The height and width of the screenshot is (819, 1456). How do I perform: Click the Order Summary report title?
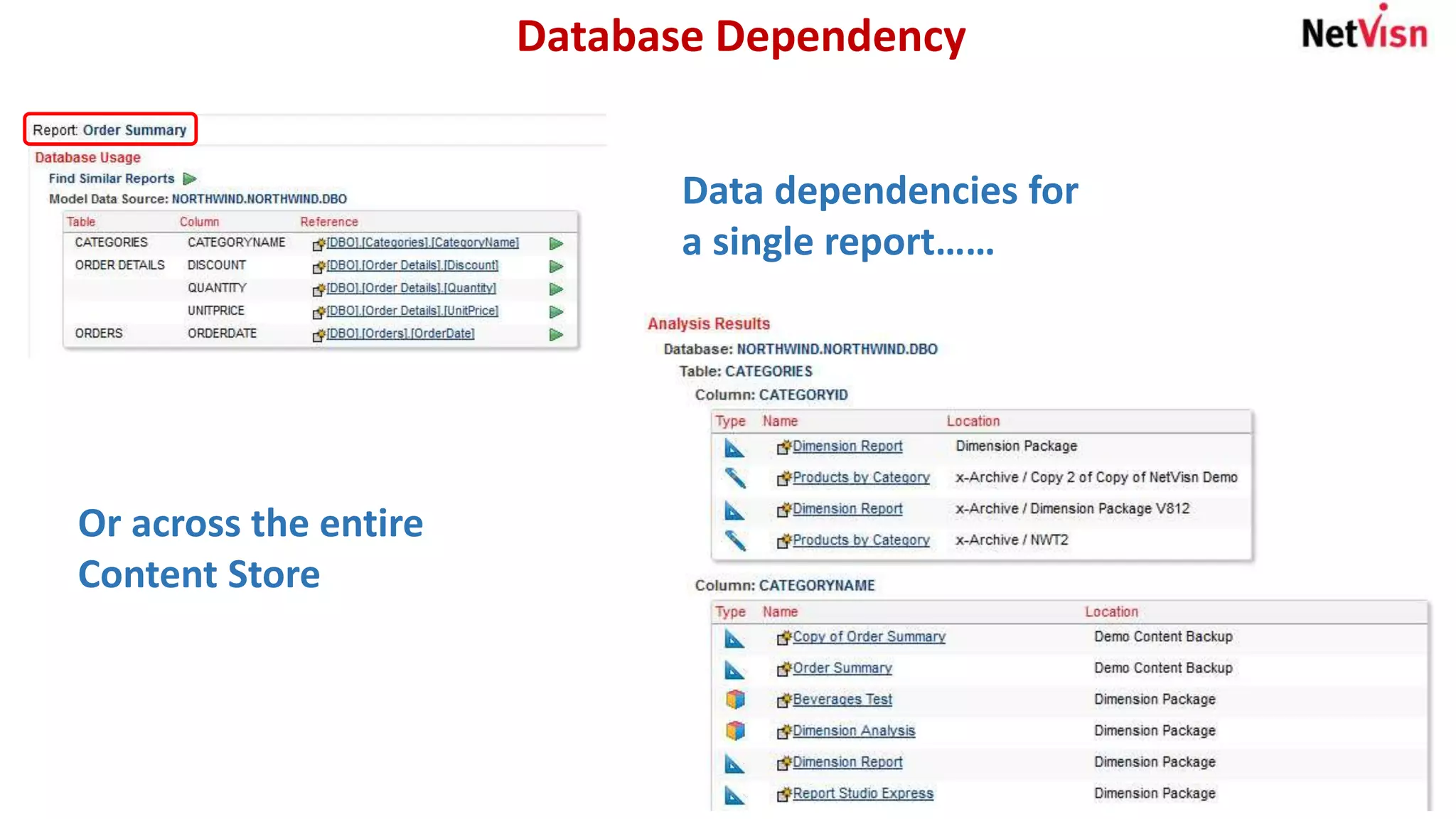134,130
